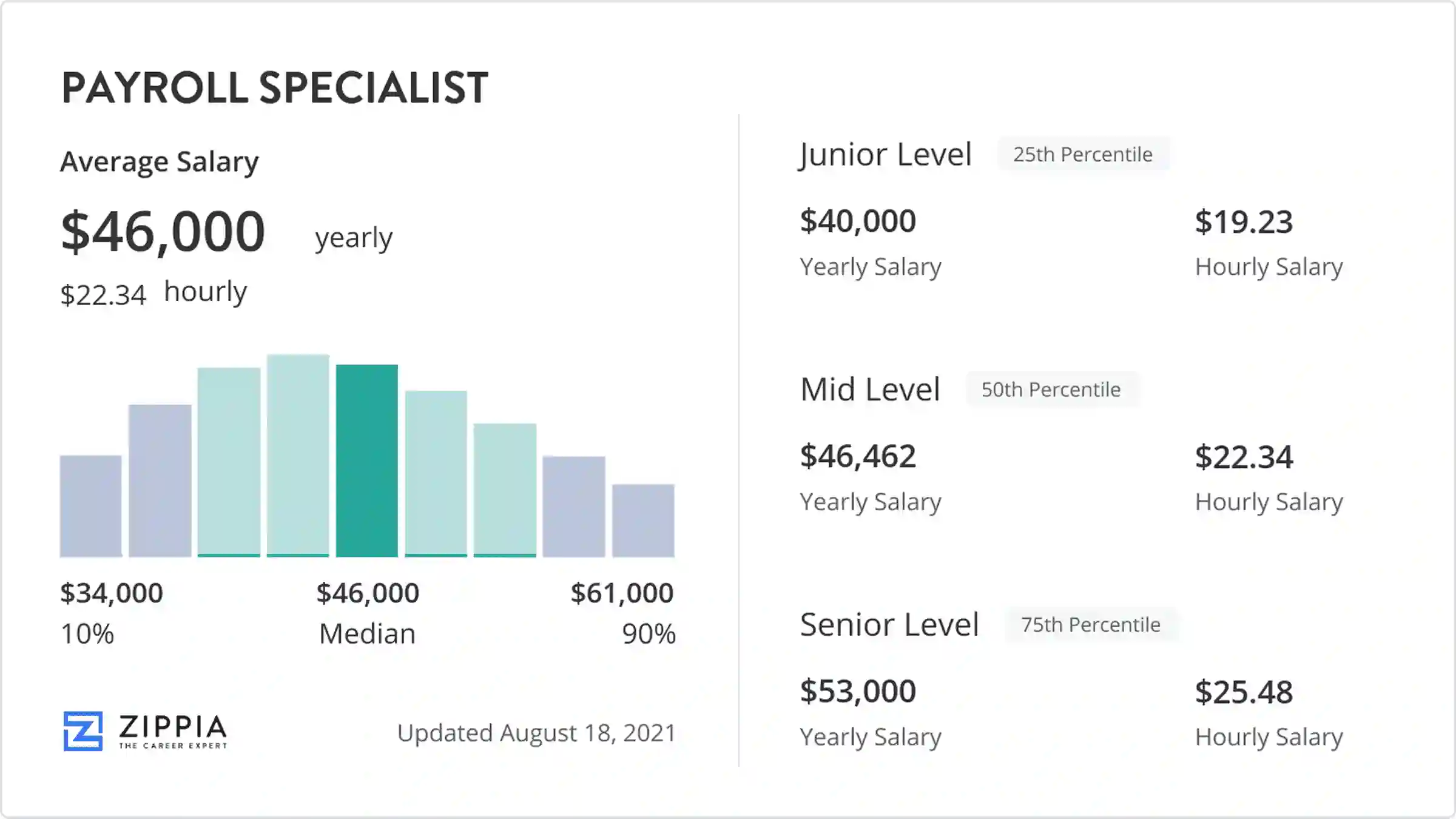This screenshot has width=1456, height=819.
Task: Click the $34,000 label below the chart
Action: [112, 593]
